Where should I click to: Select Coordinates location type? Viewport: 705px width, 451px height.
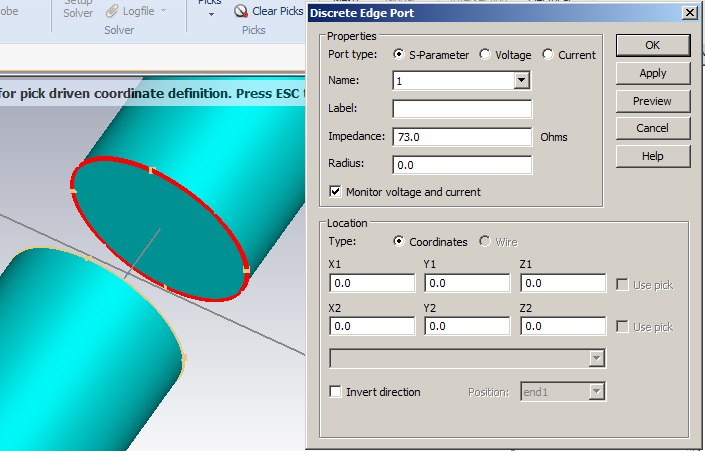(x=400, y=242)
